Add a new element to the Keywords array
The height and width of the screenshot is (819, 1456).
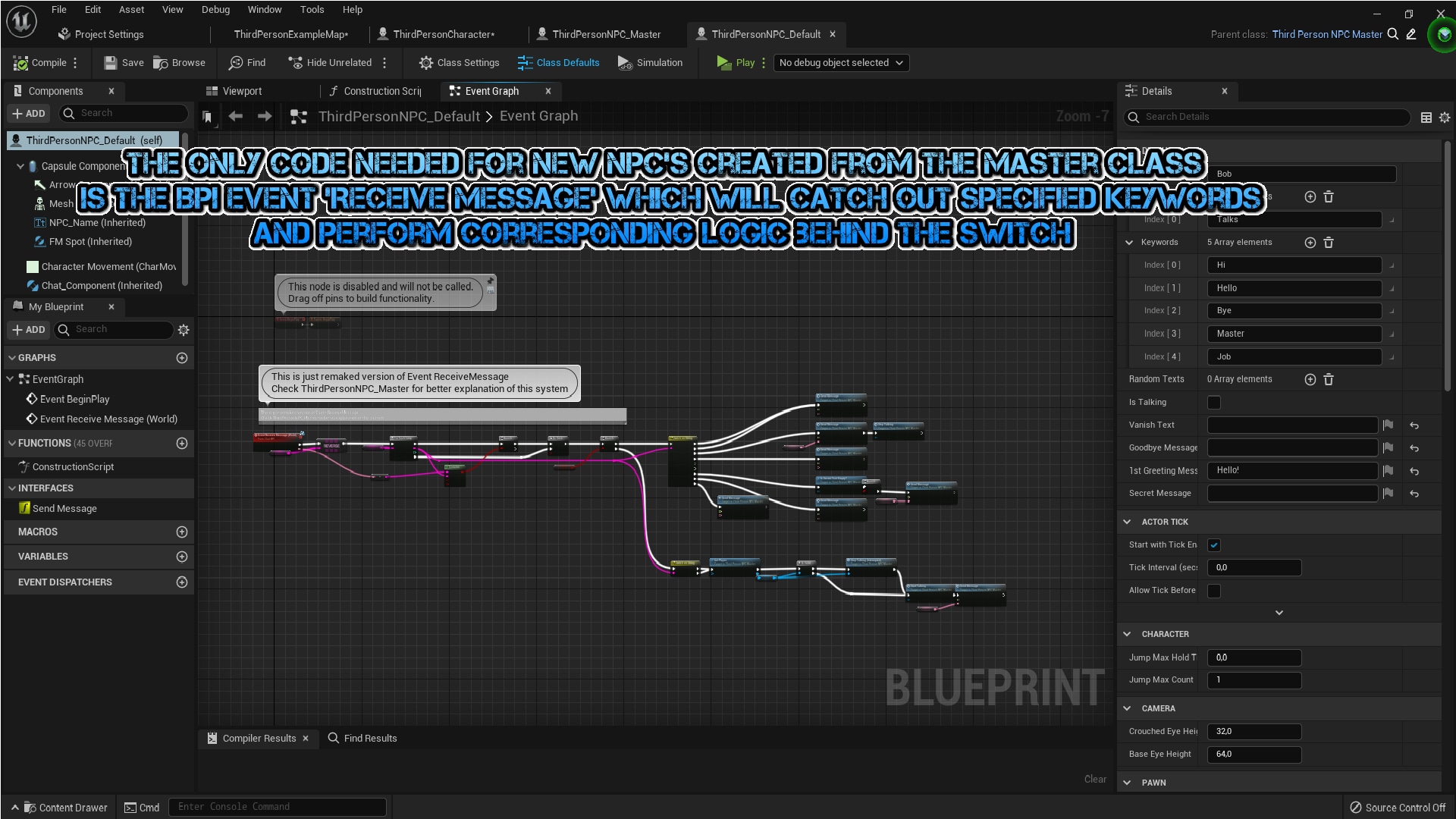pos(1310,242)
